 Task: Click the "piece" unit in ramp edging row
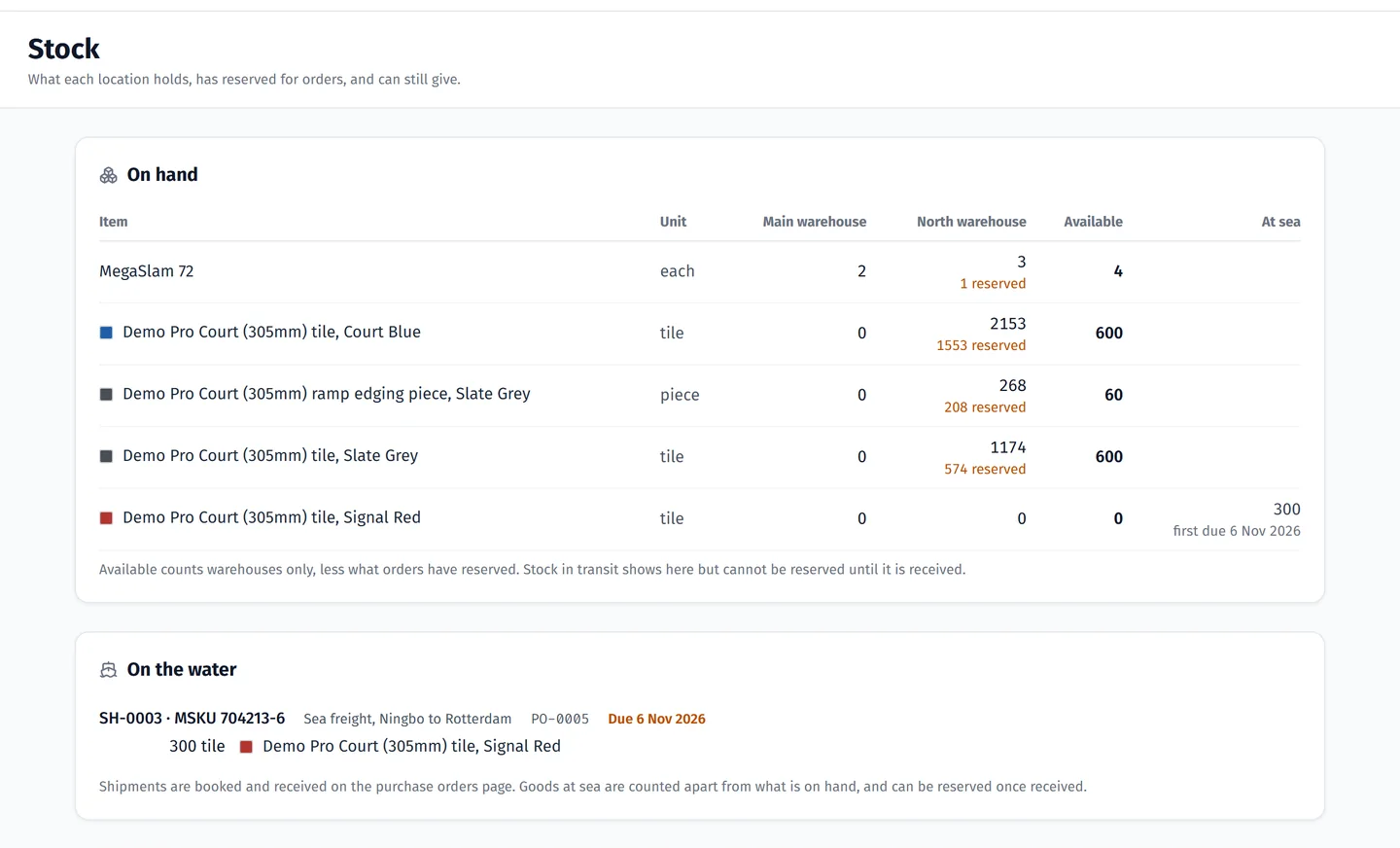coord(680,395)
